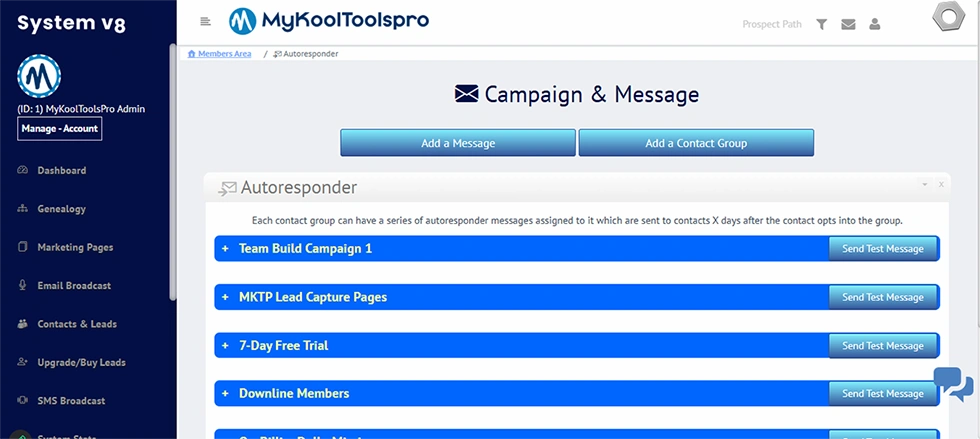Screen dimensions: 980x439
Task: Follow the Members Area breadcrumb link
Action: 224,54
